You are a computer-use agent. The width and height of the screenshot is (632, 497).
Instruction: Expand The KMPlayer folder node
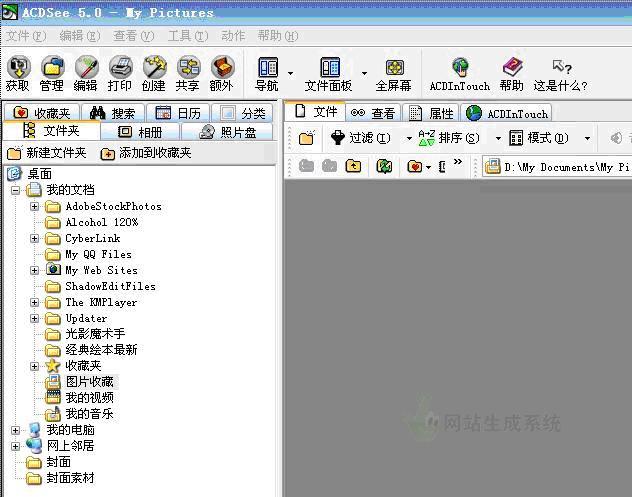(35, 302)
